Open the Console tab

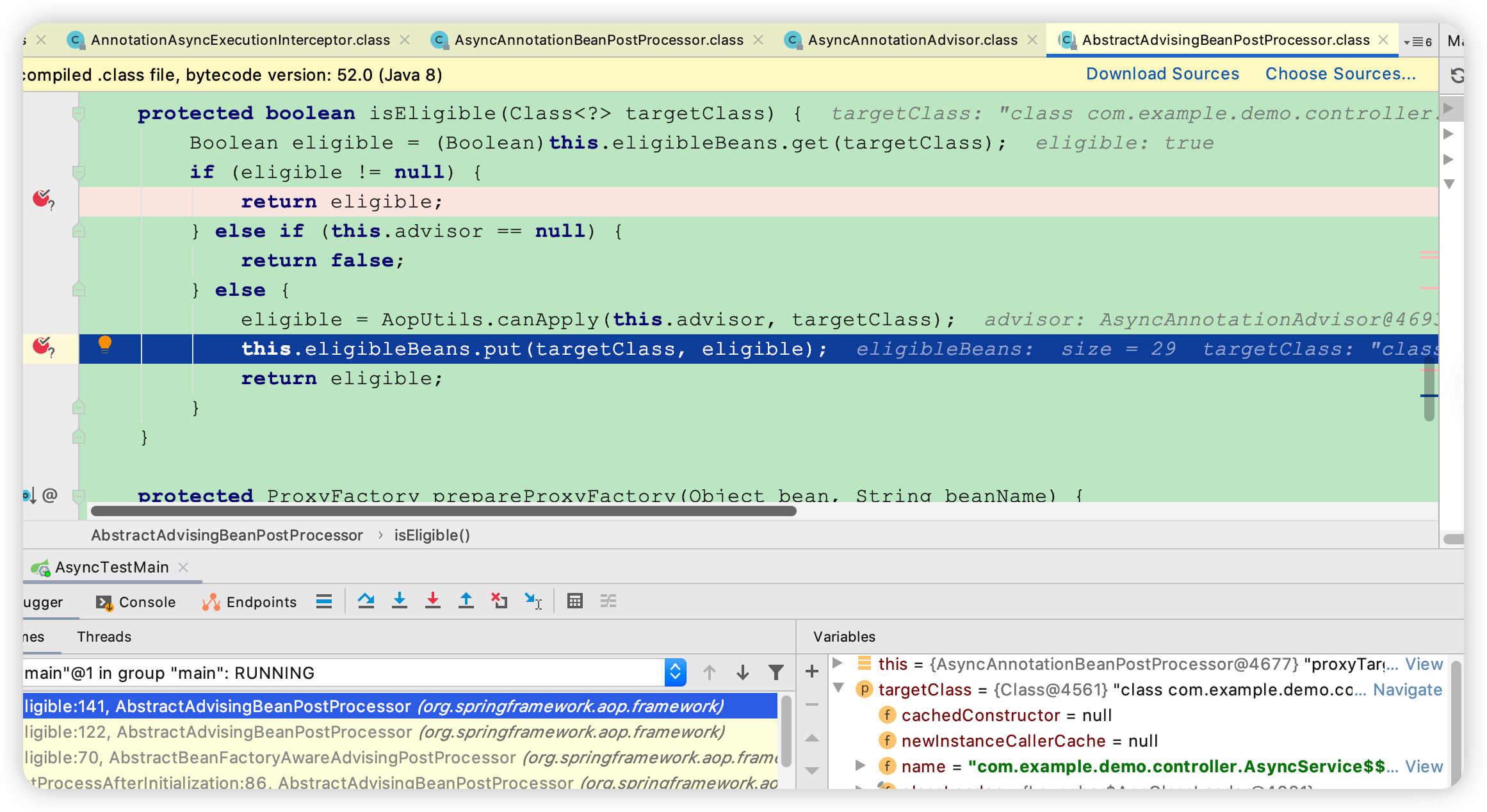[136, 602]
